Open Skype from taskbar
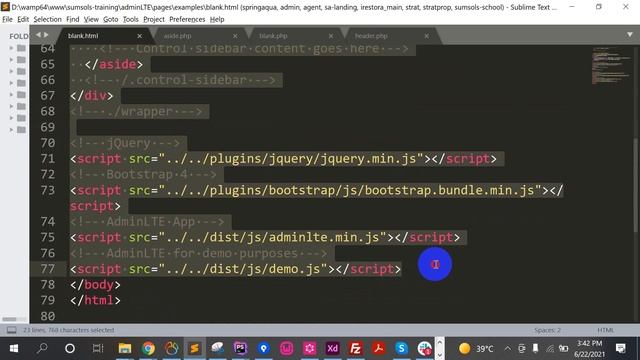 point(402,348)
